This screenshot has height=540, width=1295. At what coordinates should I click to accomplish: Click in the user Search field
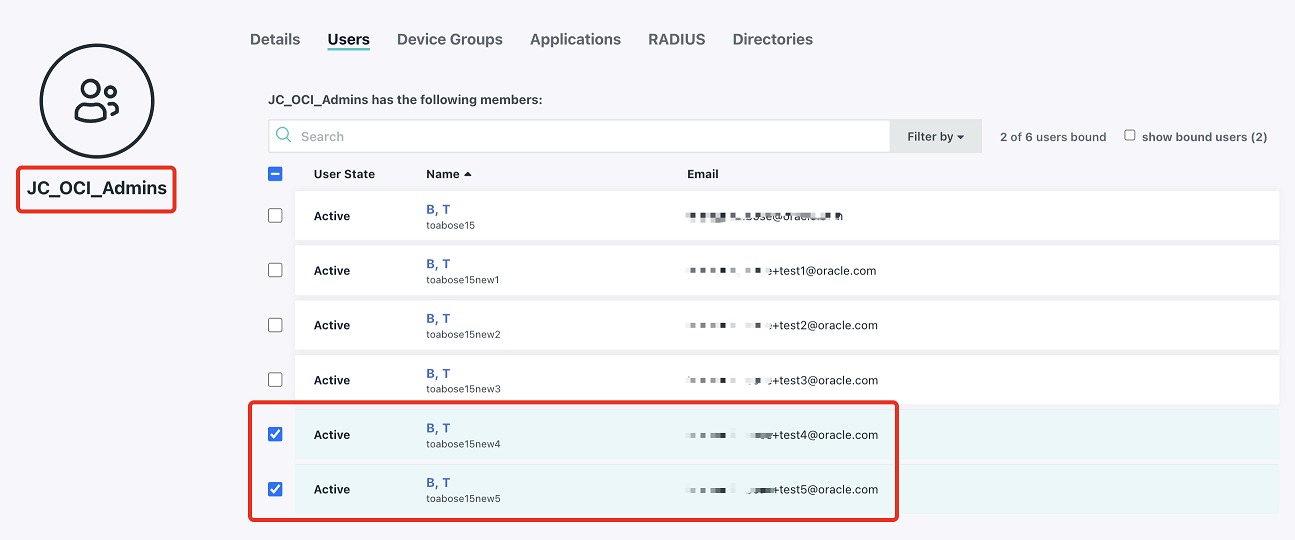pos(590,137)
